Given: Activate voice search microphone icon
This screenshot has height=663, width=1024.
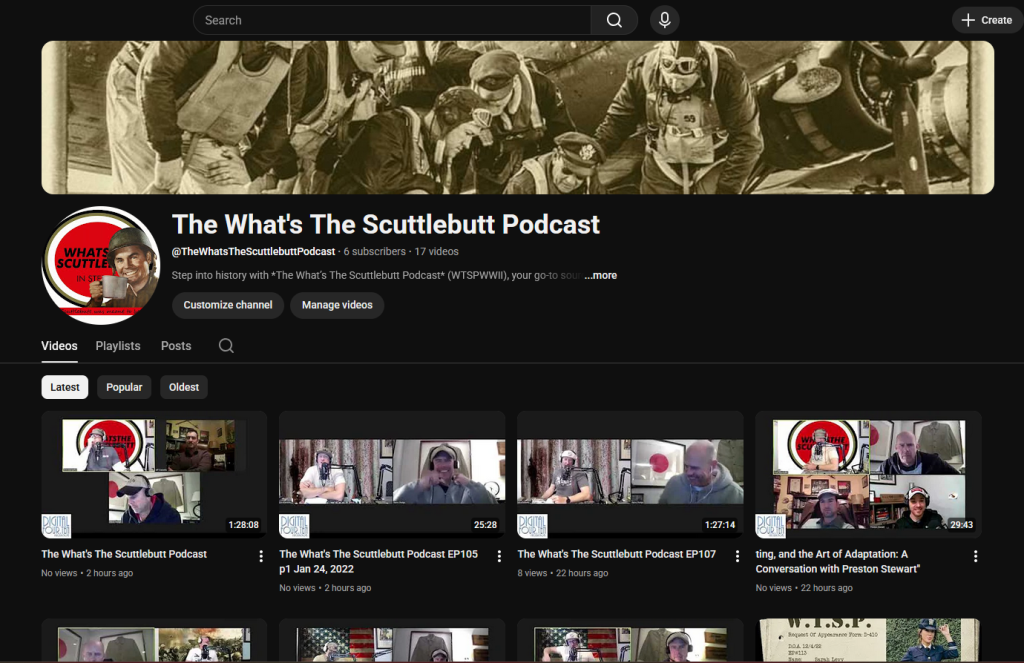Looking at the screenshot, I should point(664,20).
